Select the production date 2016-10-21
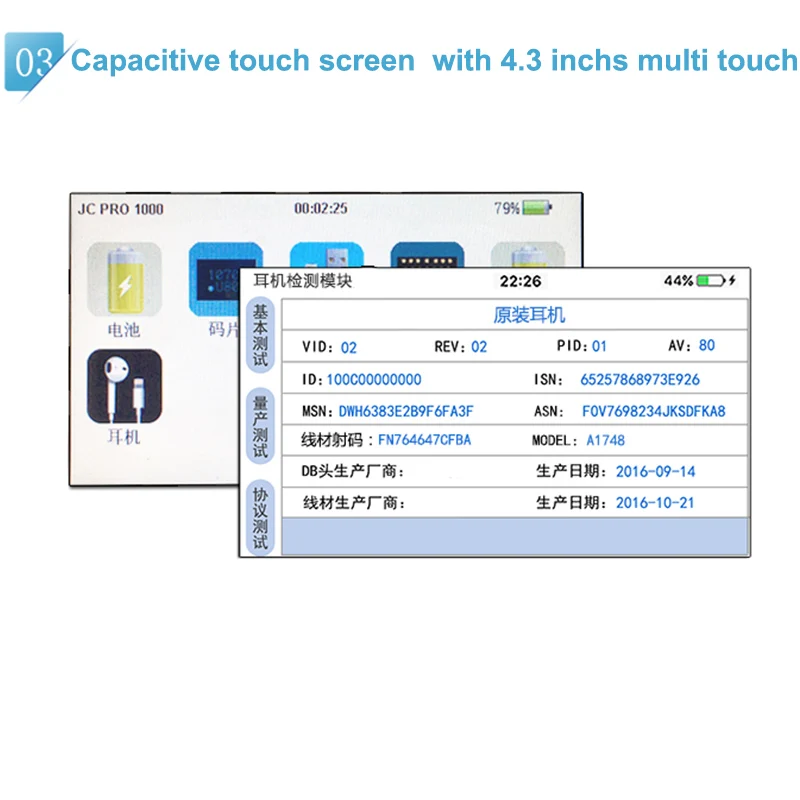800x800 pixels. 655,503
